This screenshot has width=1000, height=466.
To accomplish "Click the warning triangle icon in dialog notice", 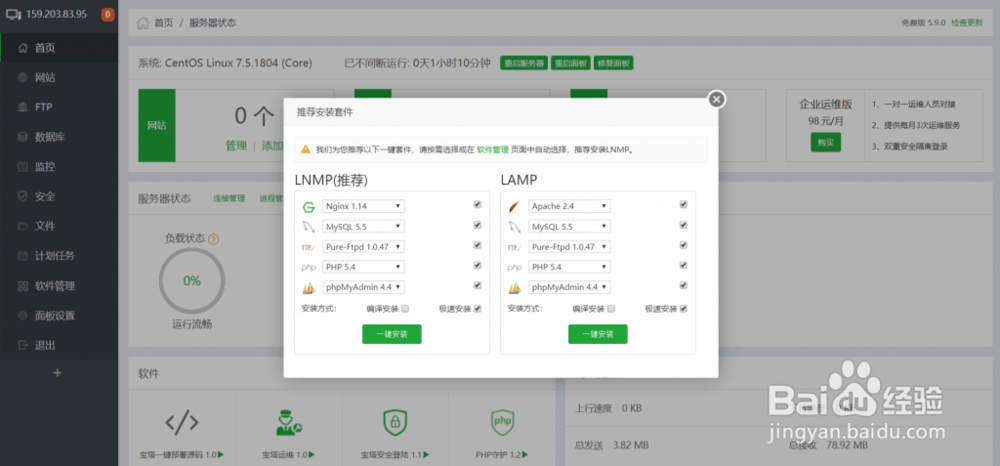I will [x=305, y=150].
